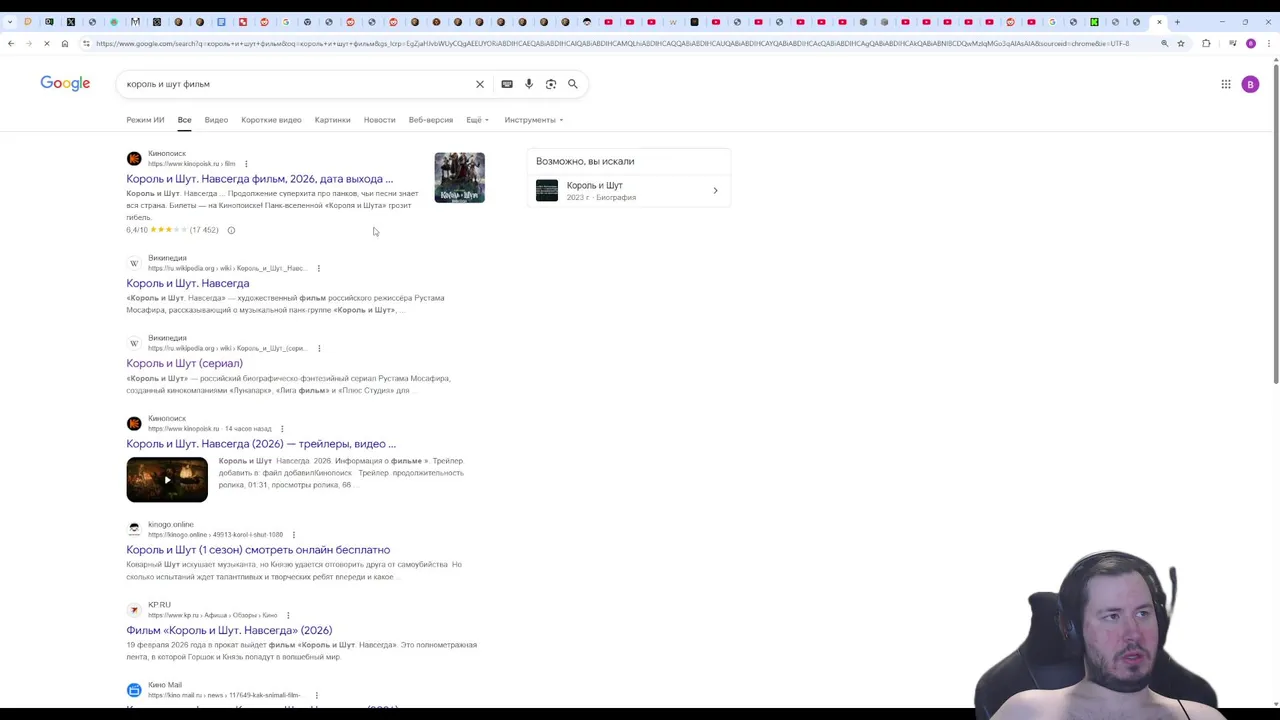Switch to Новости tab
The height and width of the screenshot is (720, 1280).
pos(379,120)
